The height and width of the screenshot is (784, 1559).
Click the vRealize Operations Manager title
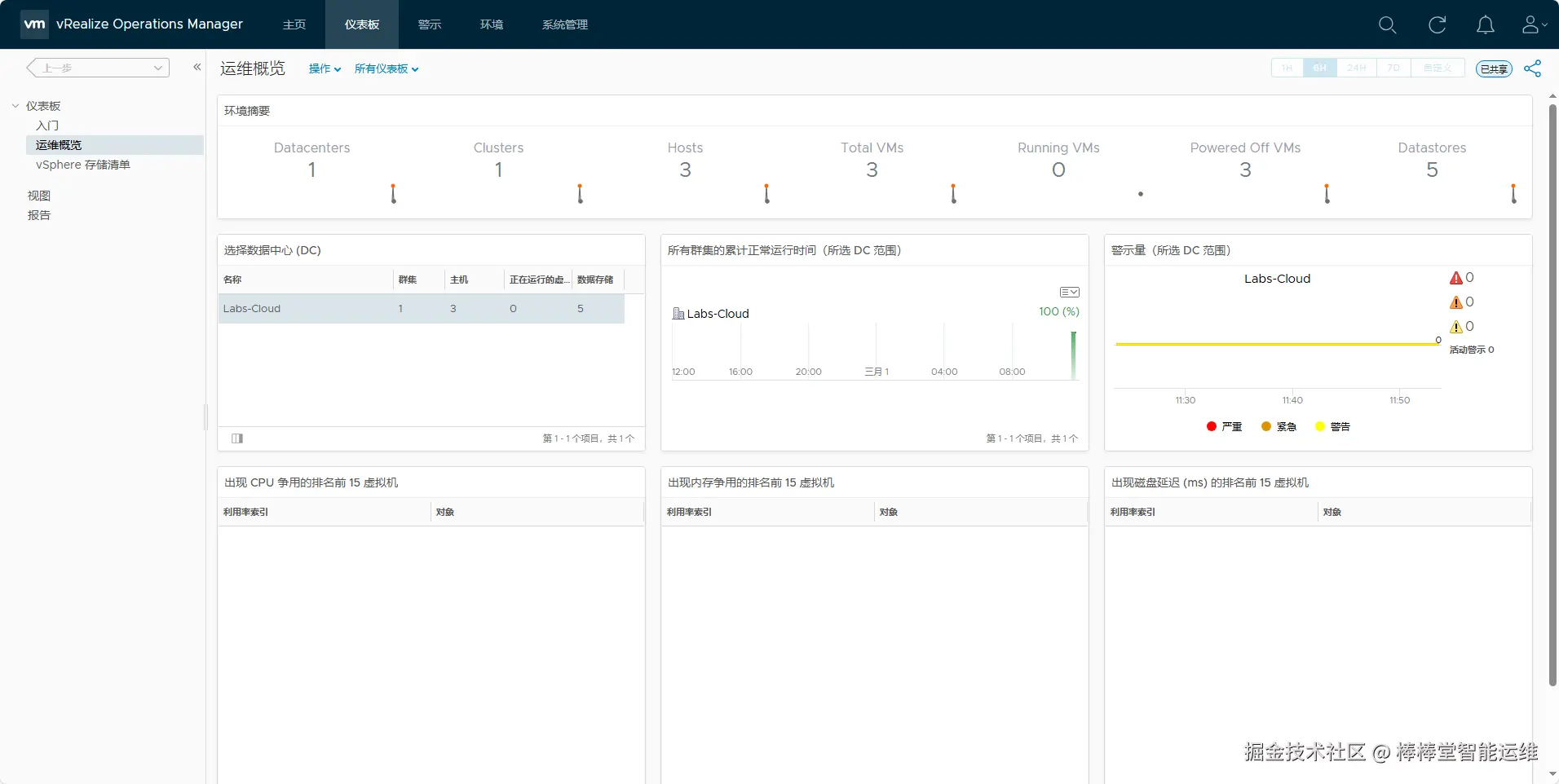coord(149,24)
